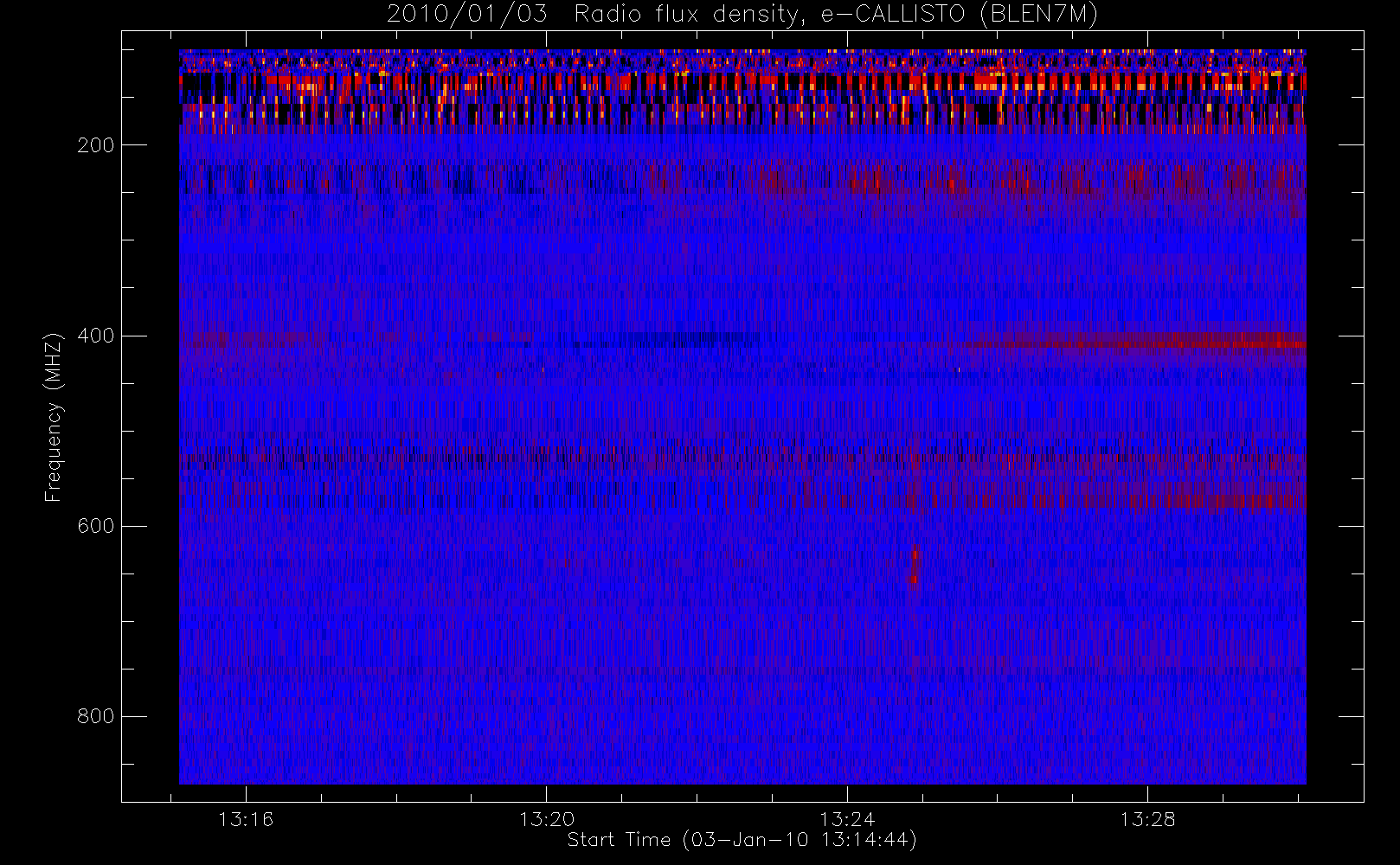Click the 800 frequency tick label
The width and height of the screenshot is (1400, 865).
[95, 716]
